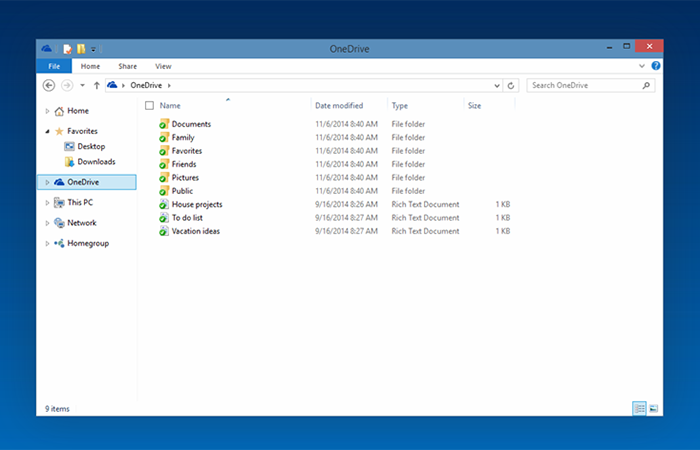
Task: Select the Vacation ideas document icon
Action: coord(164,231)
